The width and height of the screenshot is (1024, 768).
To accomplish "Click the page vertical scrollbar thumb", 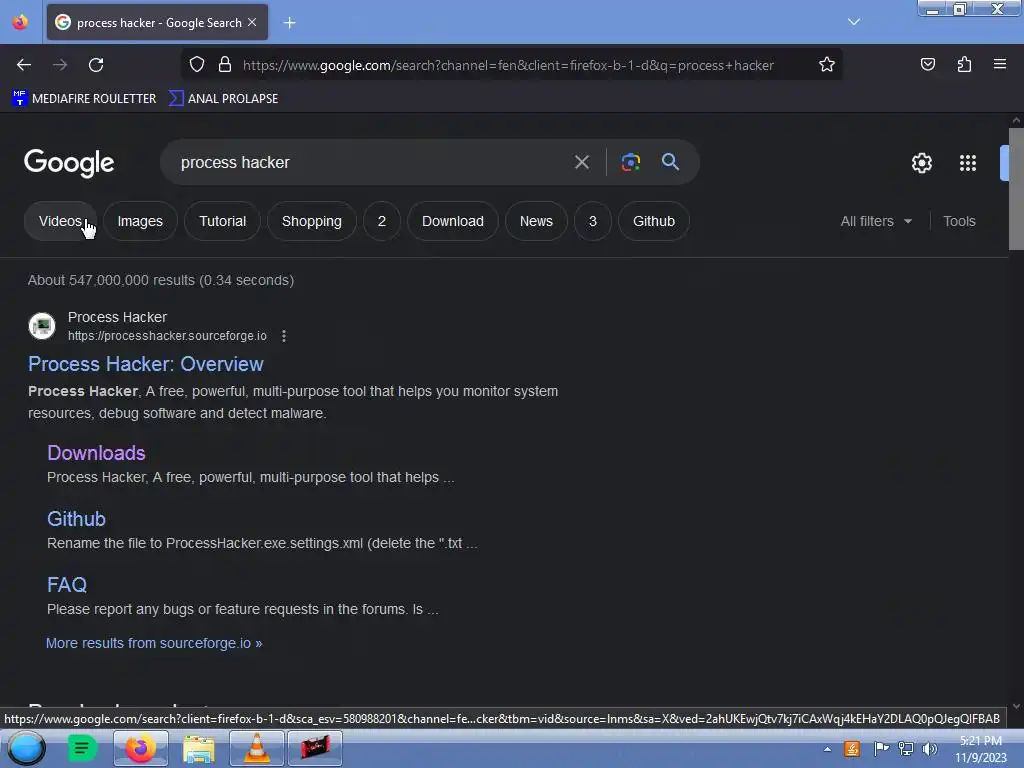I will (x=1016, y=189).
